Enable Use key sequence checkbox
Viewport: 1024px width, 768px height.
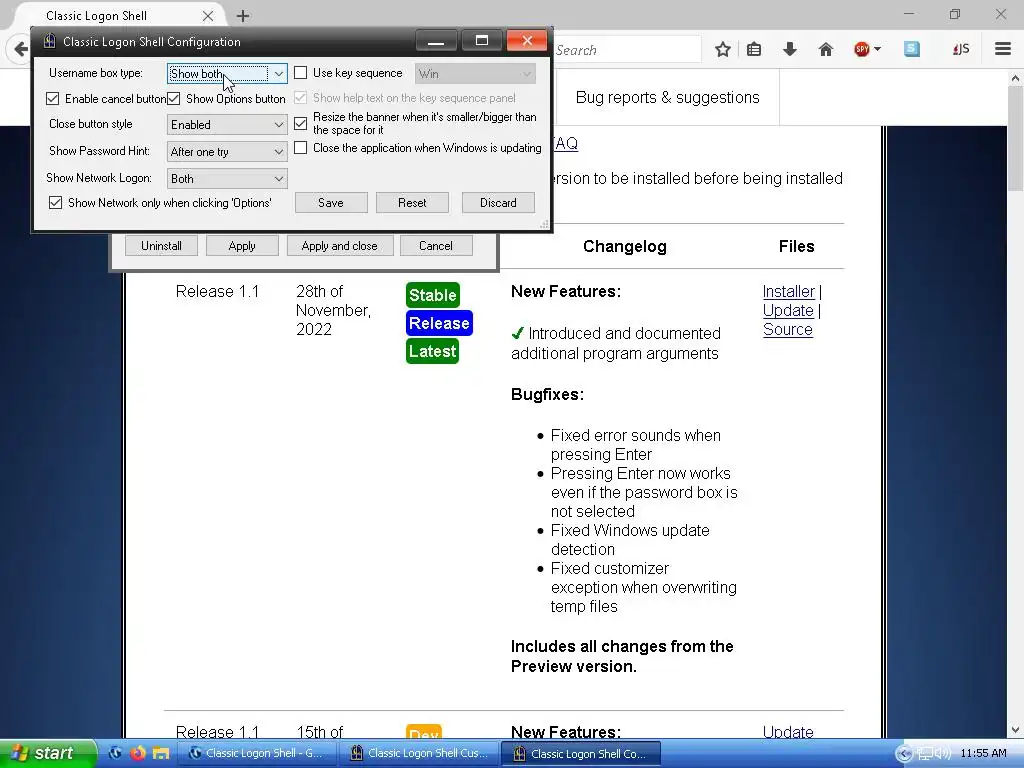click(300, 73)
